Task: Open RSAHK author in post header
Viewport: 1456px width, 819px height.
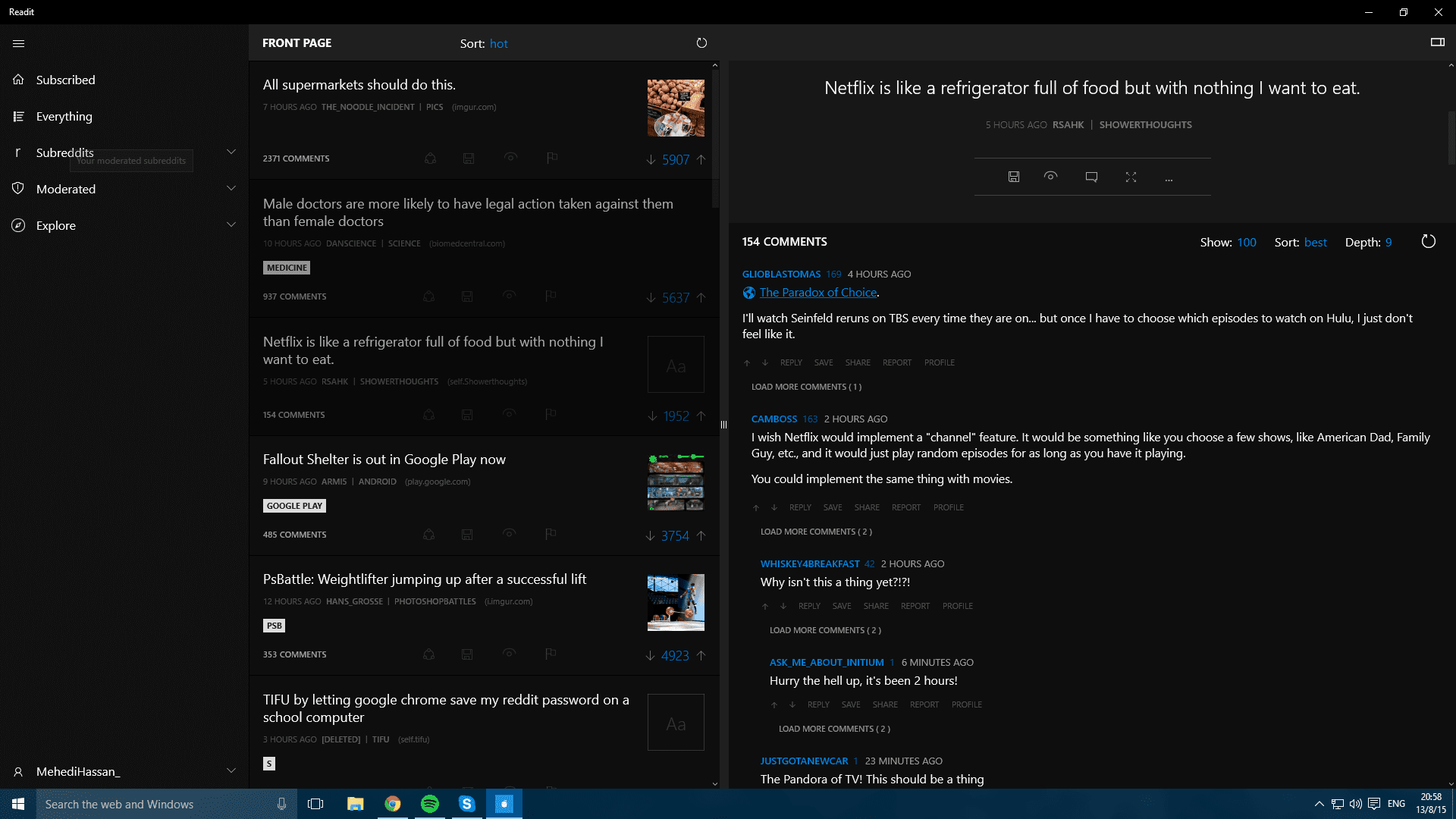Action: coord(1068,125)
